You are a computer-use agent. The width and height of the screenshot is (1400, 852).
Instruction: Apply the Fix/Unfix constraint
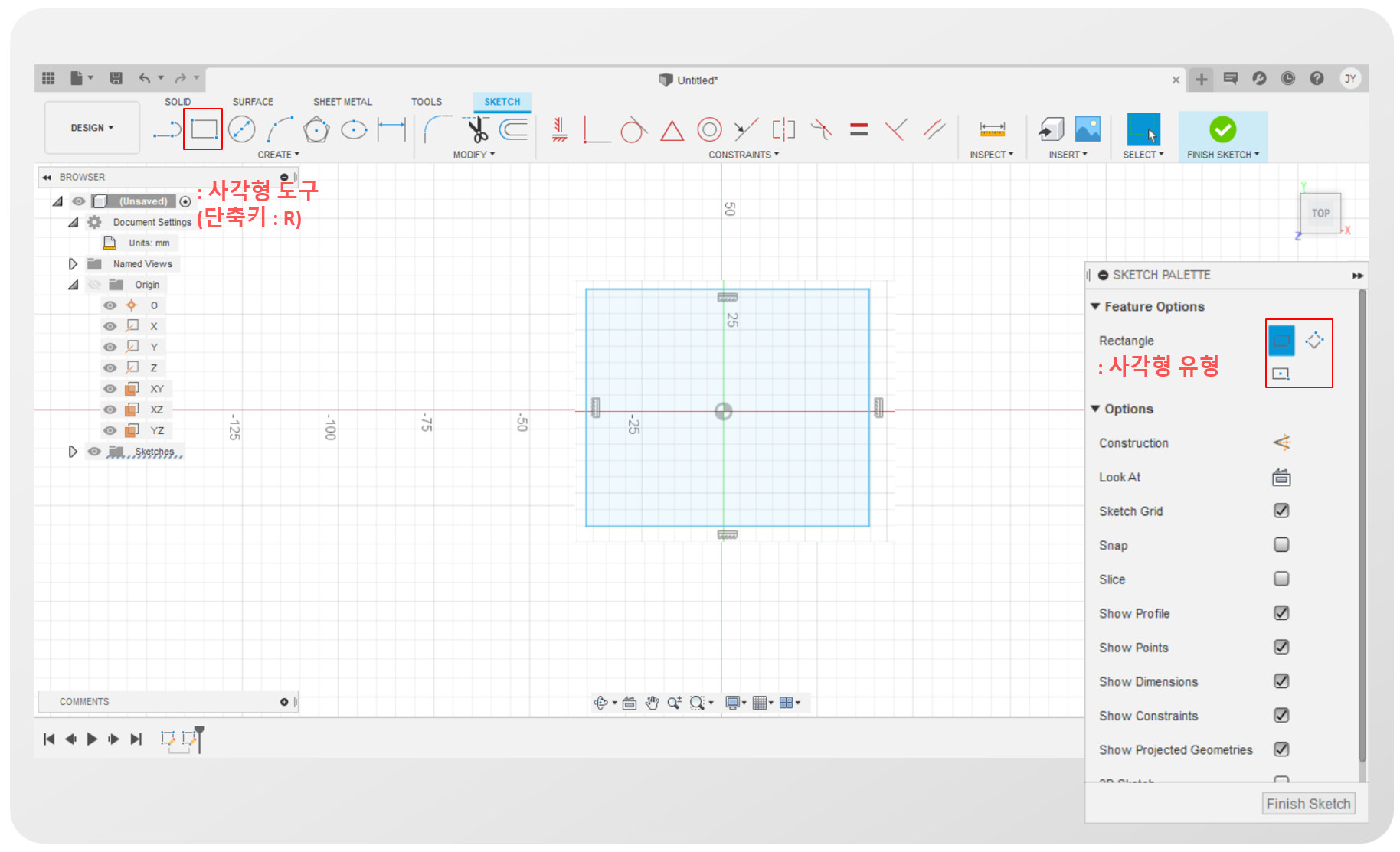tap(821, 129)
